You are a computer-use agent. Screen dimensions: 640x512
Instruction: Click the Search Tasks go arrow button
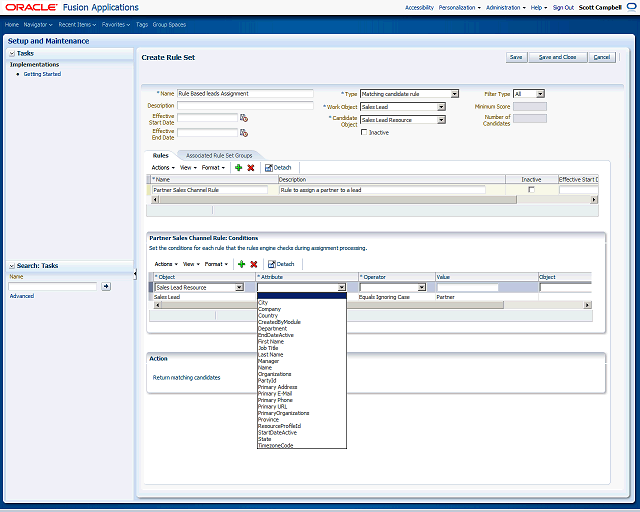pos(106,286)
